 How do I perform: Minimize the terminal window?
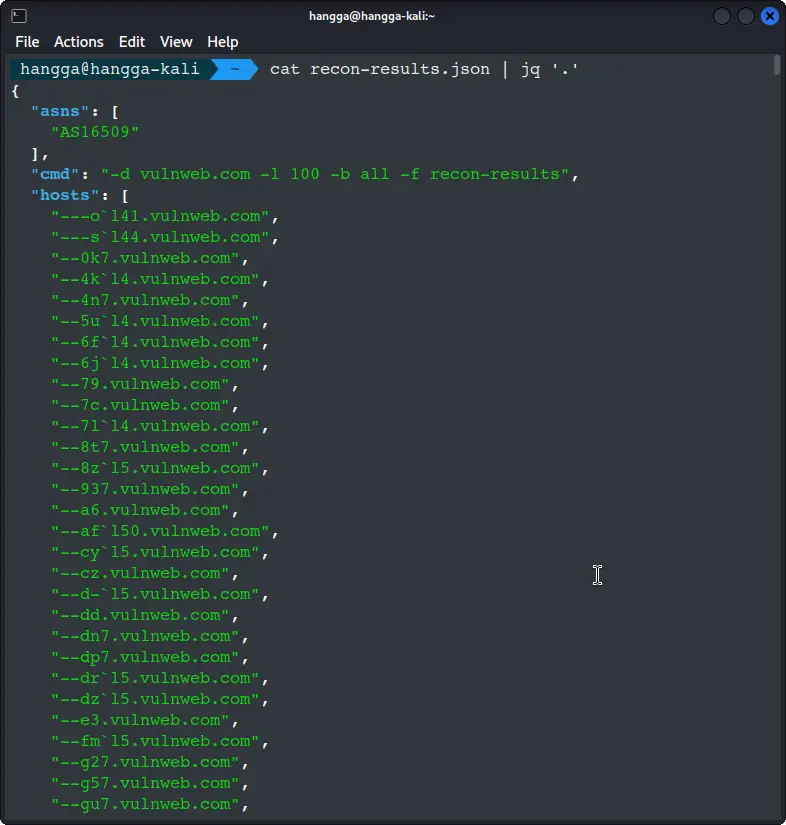tap(722, 16)
